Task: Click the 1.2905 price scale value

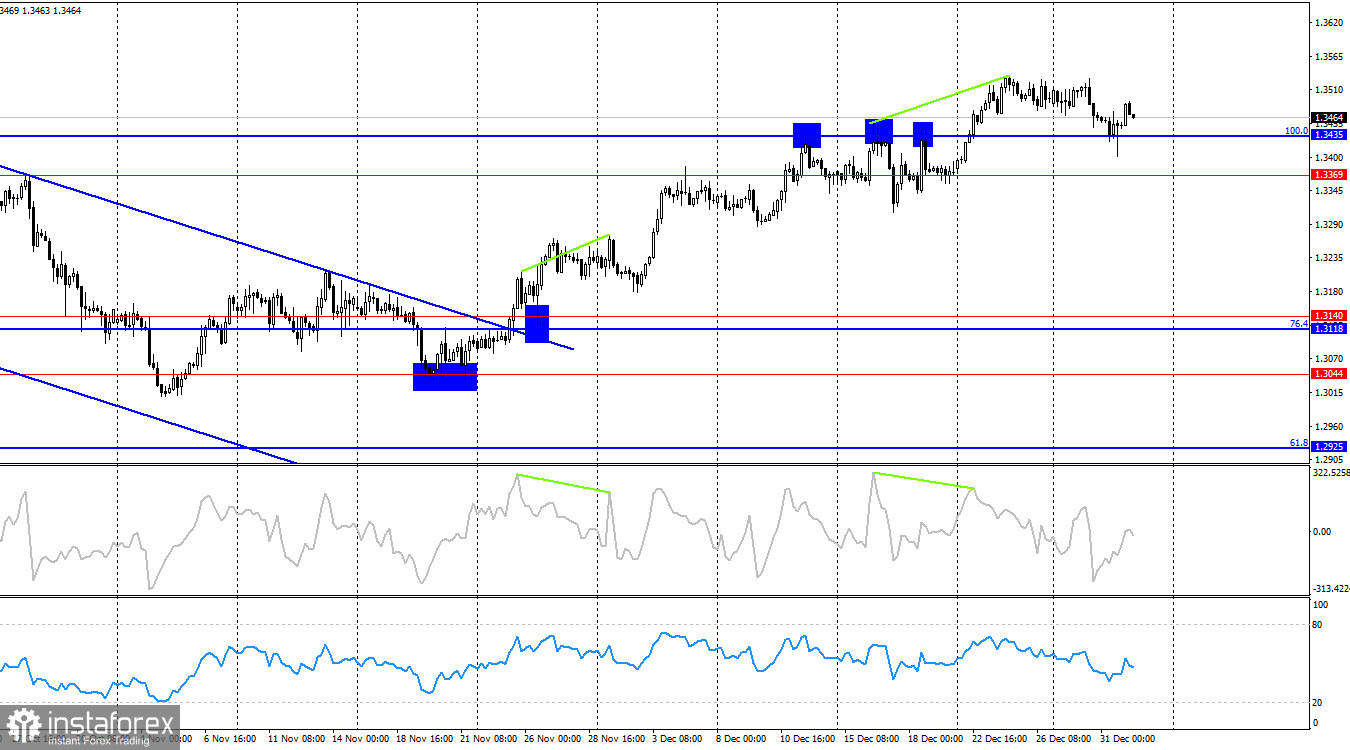Action: point(1329,459)
